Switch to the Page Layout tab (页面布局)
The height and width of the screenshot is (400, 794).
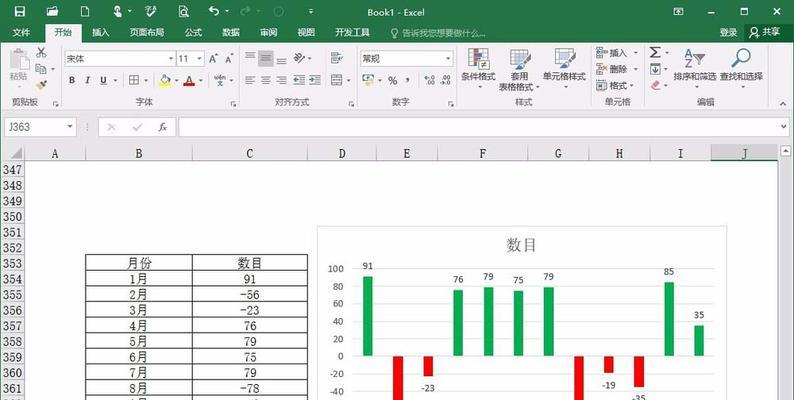[x=147, y=32]
